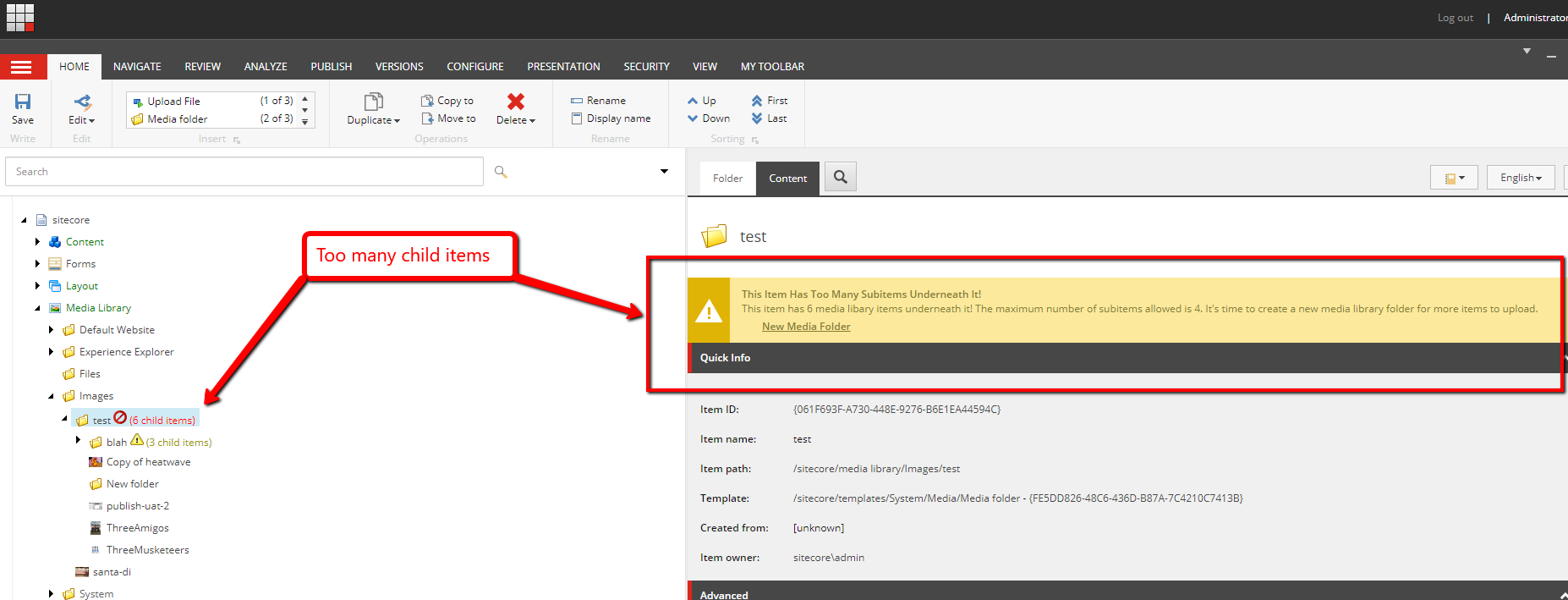The width and height of the screenshot is (1568, 600).
Task: Open the English language dropdown
Action: 1520,178
